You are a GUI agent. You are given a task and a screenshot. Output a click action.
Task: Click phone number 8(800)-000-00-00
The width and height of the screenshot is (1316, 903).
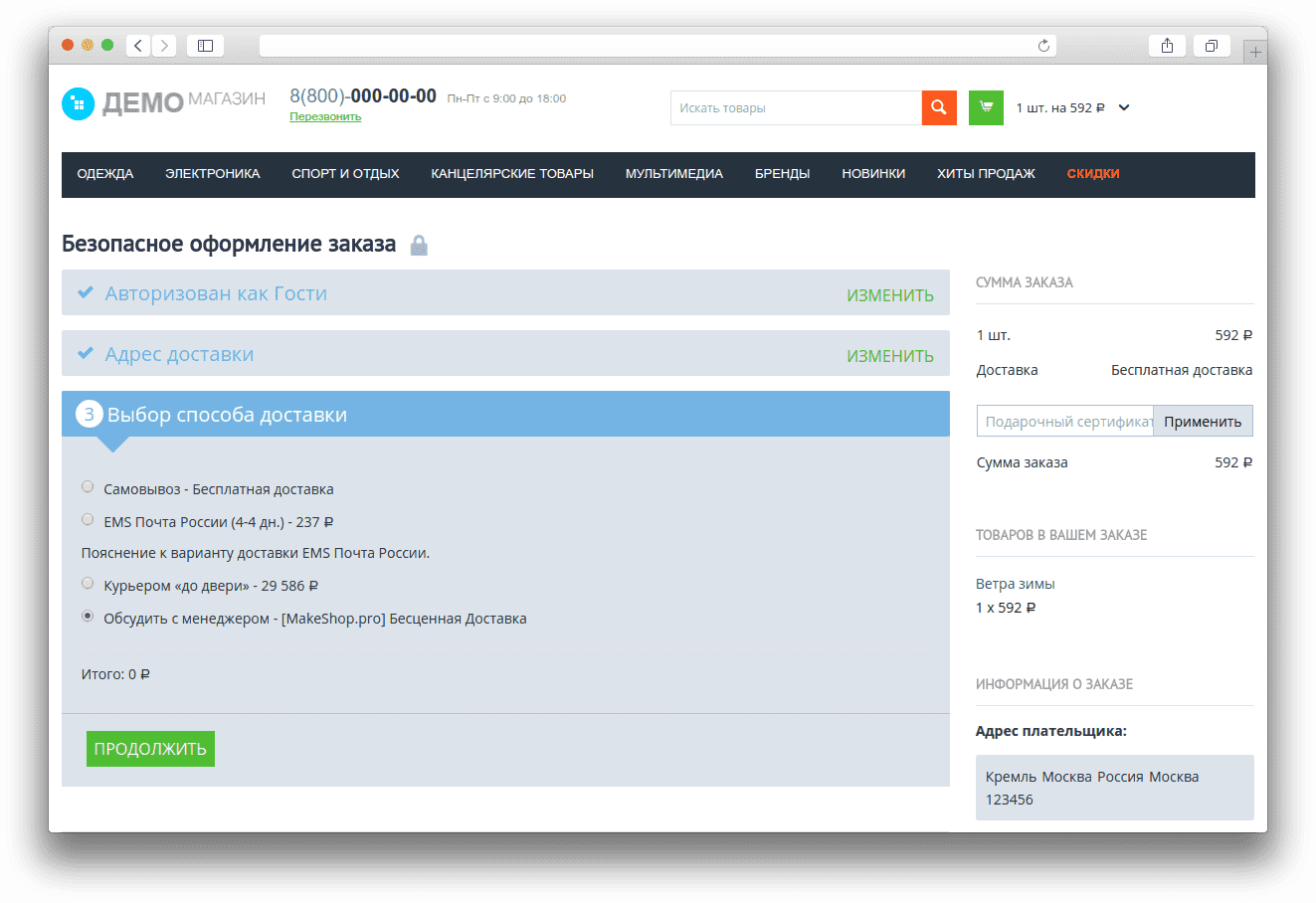[363, 95]
